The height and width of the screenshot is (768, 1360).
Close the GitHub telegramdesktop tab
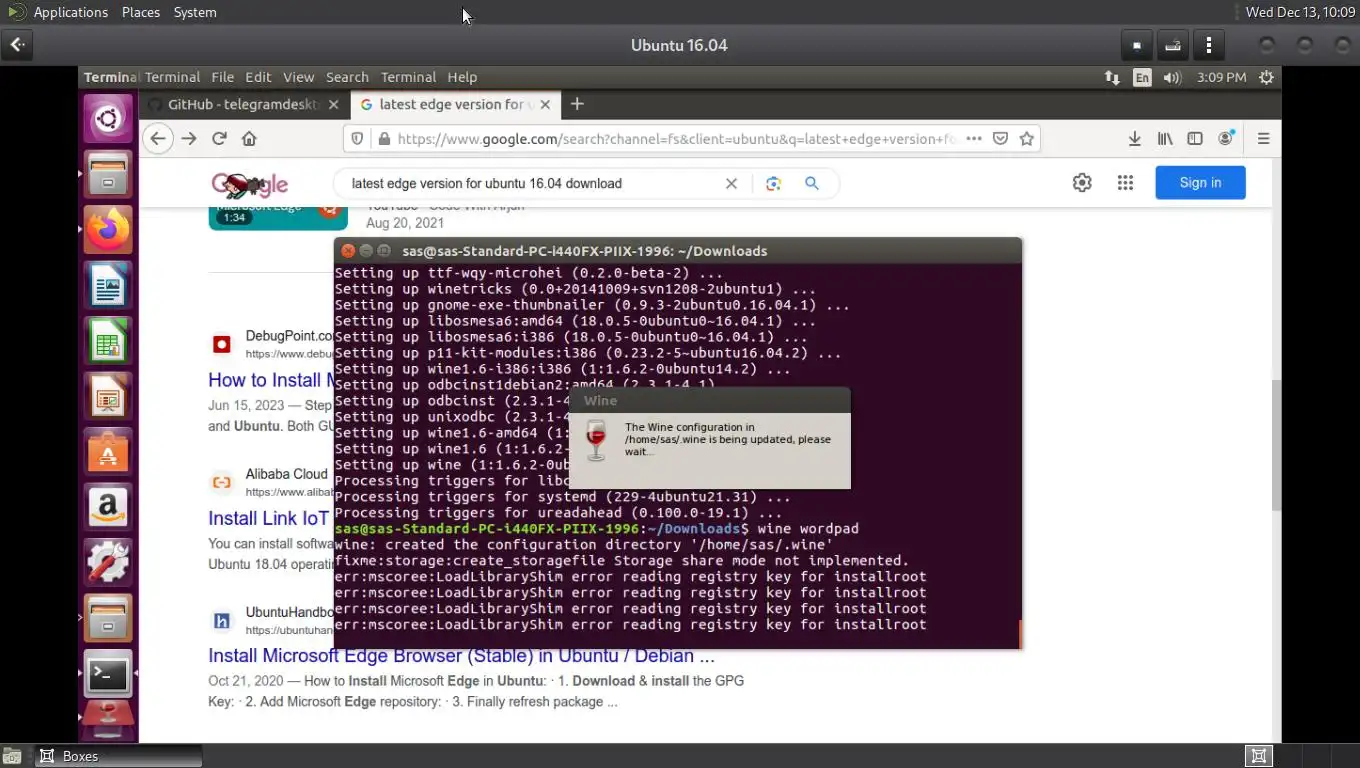point(334,104)
